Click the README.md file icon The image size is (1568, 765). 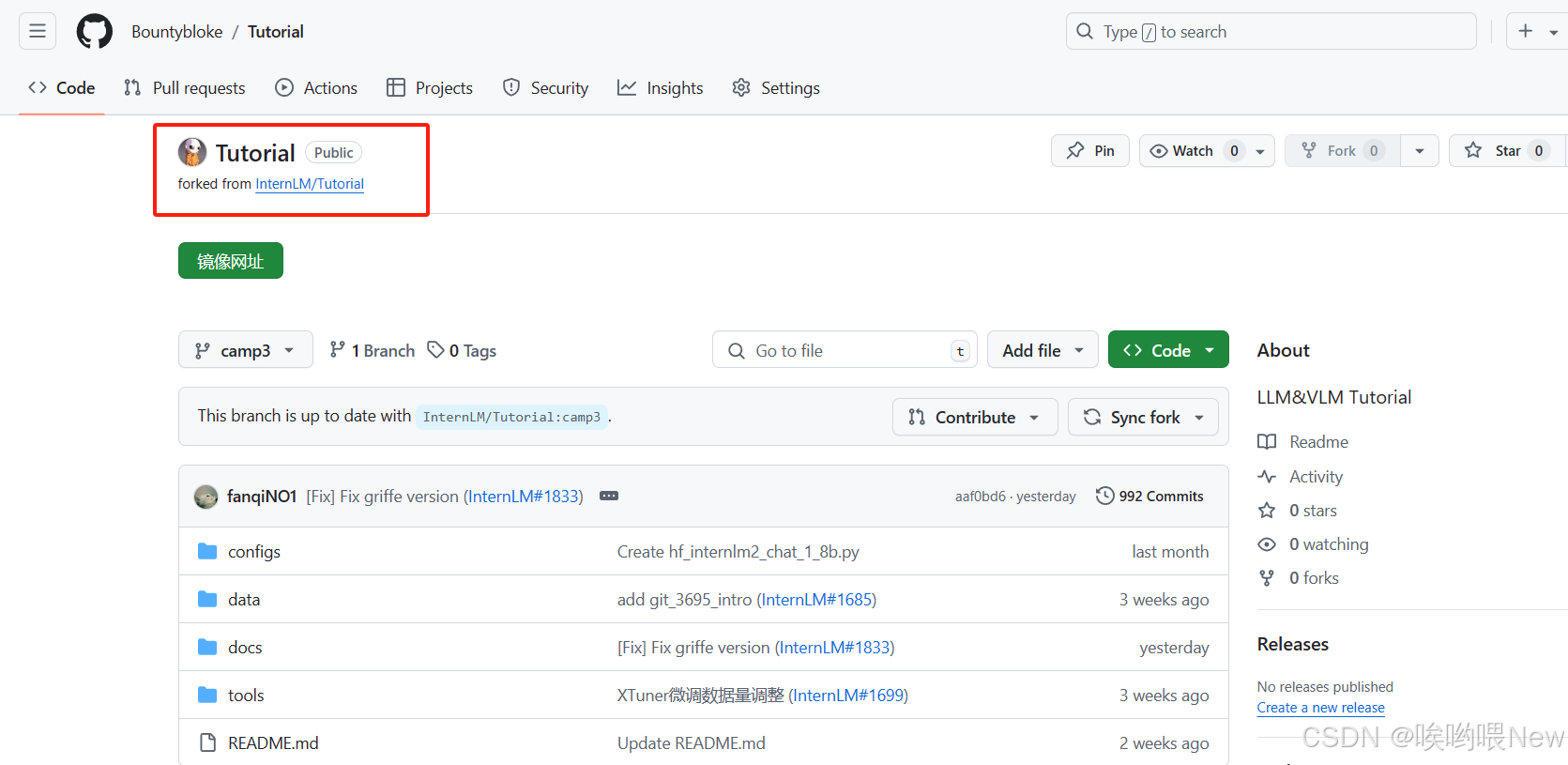[x=208, y=743]
